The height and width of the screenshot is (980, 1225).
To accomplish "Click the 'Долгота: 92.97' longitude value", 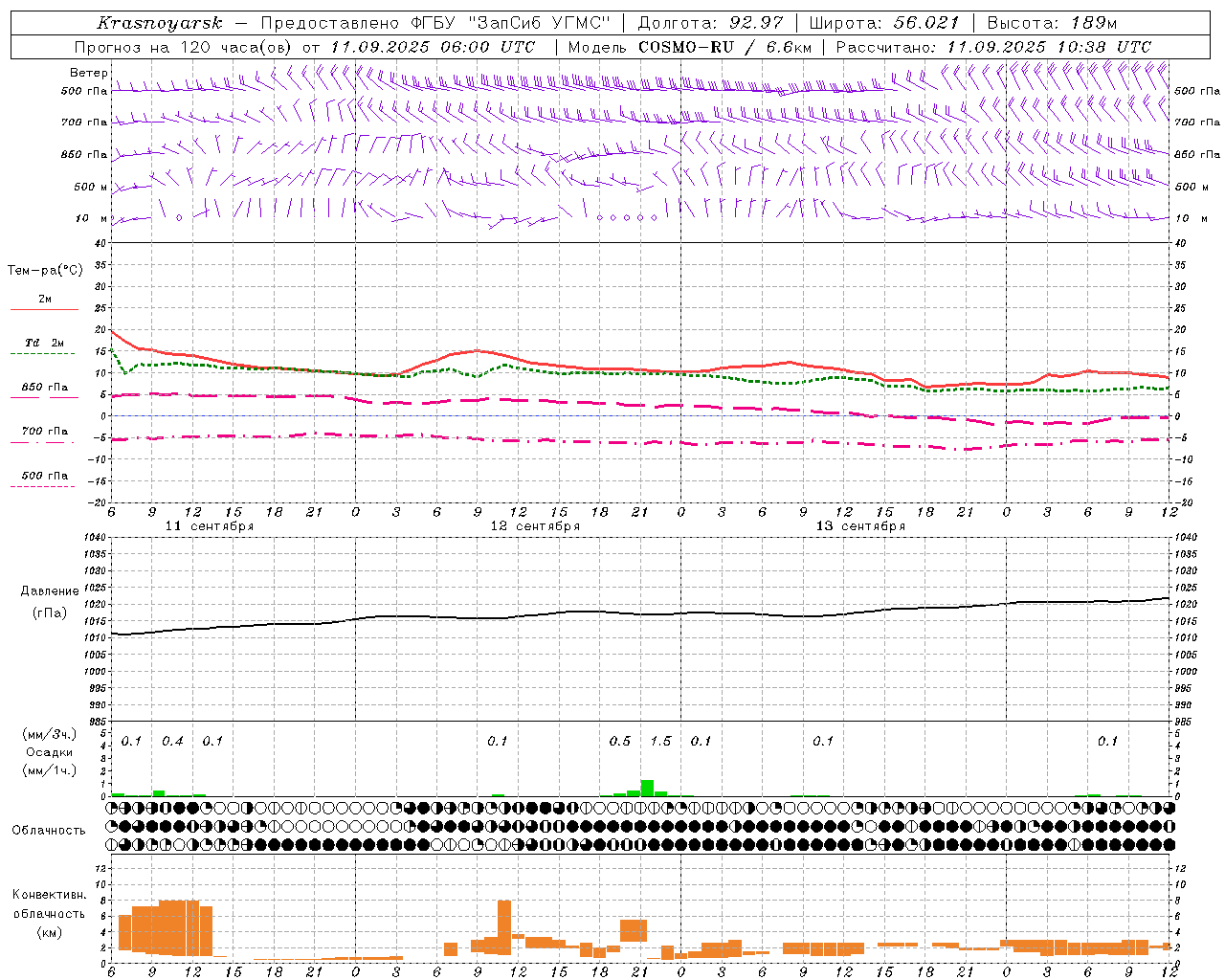I will point(710,22).
